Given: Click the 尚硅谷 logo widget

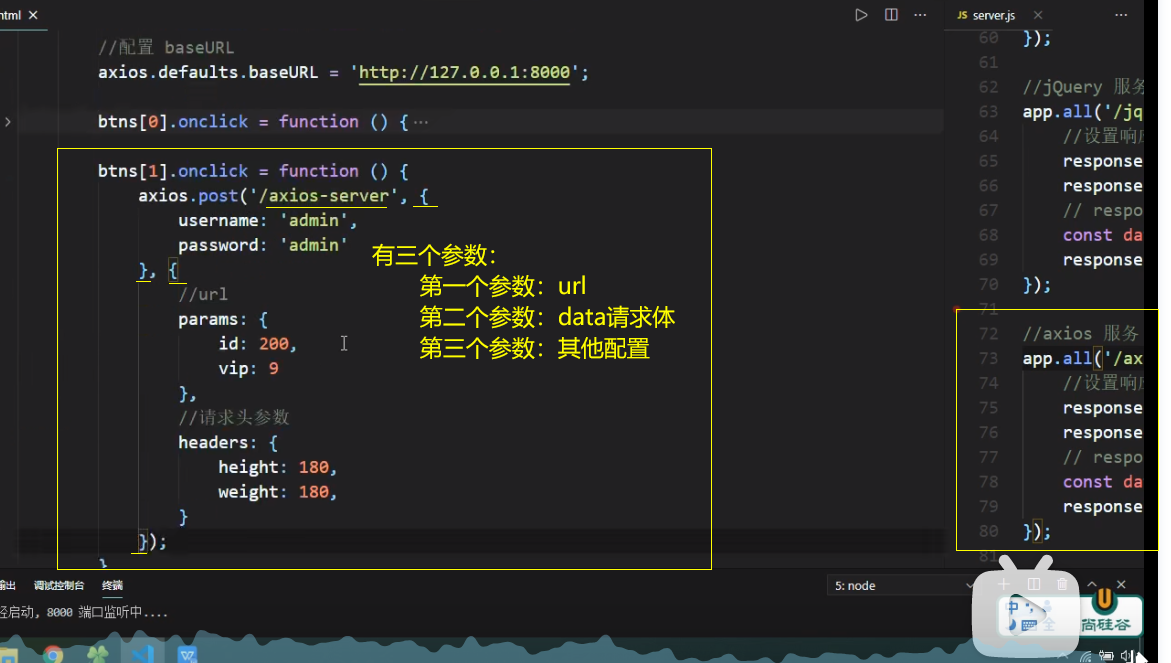Looking at the screenshot, I should pyautogui.click(x=1105, y=612).
